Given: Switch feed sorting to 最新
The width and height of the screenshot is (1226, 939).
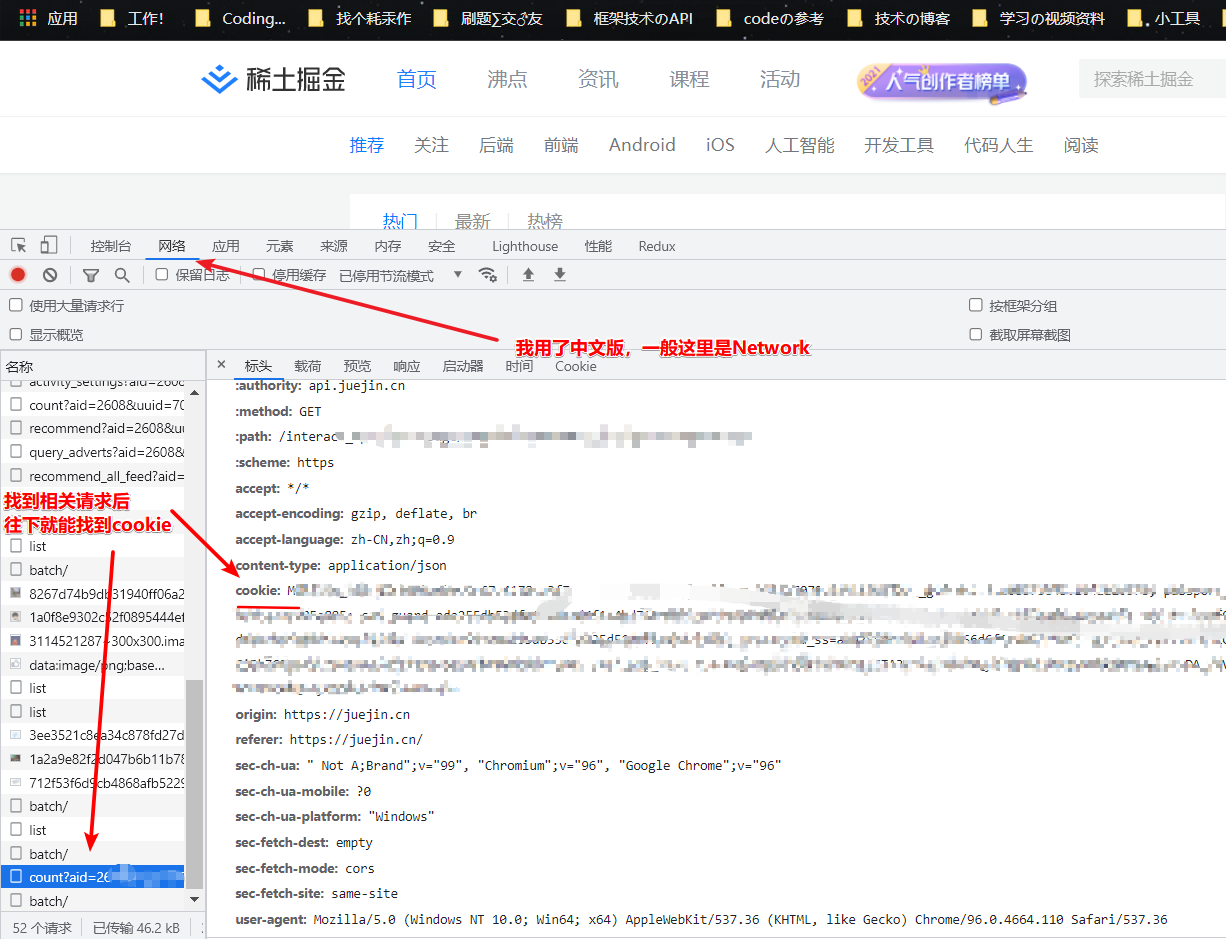Looking at the screenshot, I should [x=473, y=221].
